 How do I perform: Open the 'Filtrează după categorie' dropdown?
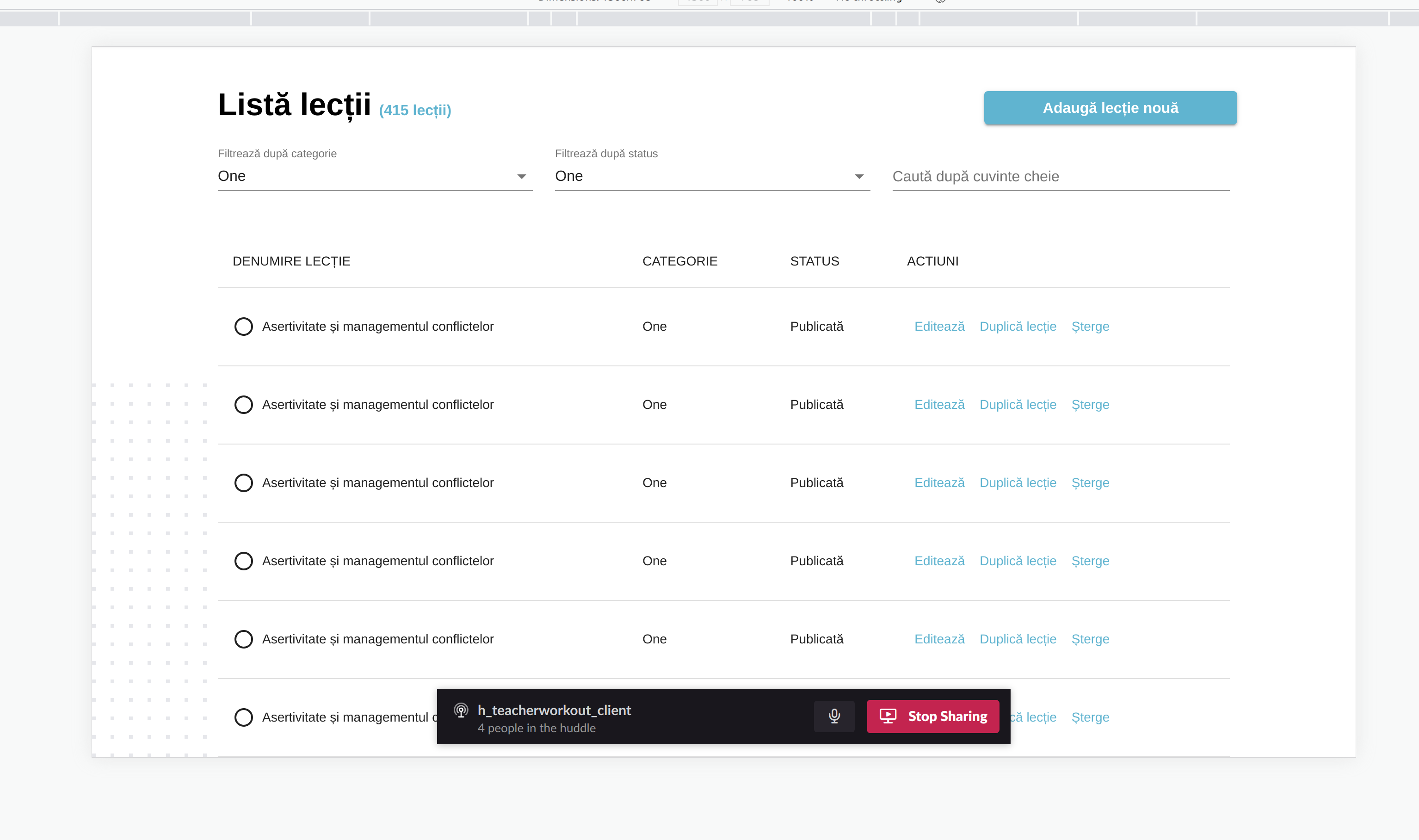click(x=375, y=176)
